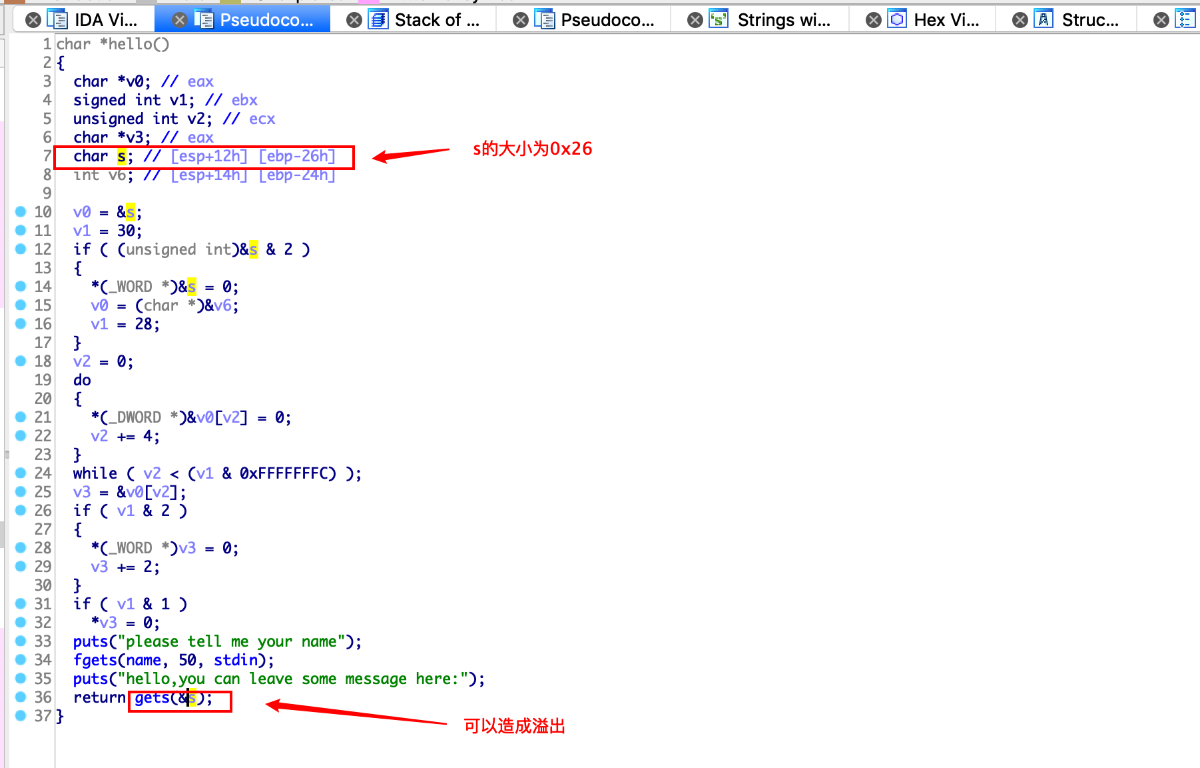Image resolution: width=1200 pixels, height=768 pixels.
Task: Close the rightmost partially shown tab
Action: 1160,19
